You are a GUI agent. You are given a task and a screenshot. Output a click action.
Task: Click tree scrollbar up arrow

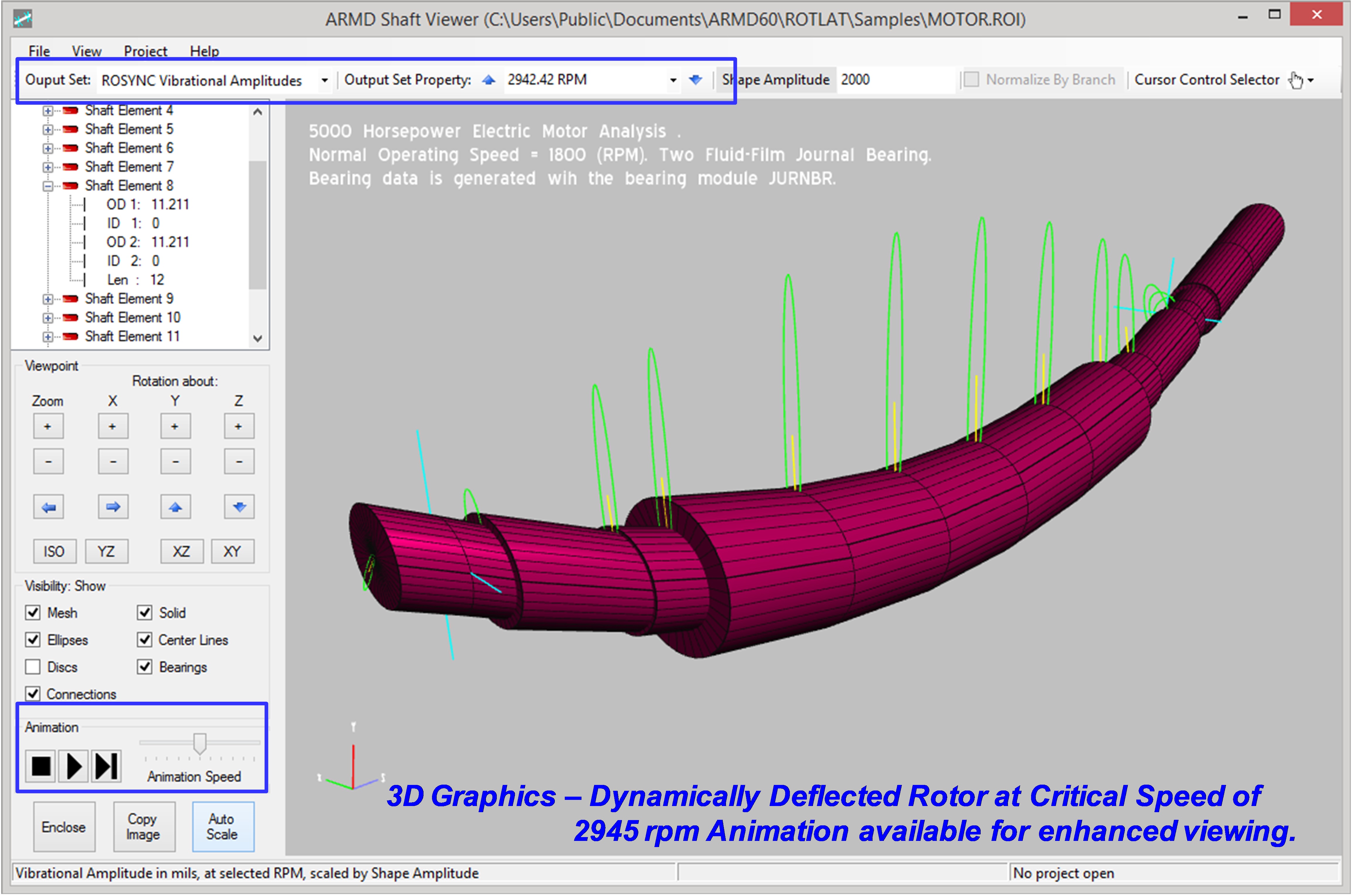point(258,112)
